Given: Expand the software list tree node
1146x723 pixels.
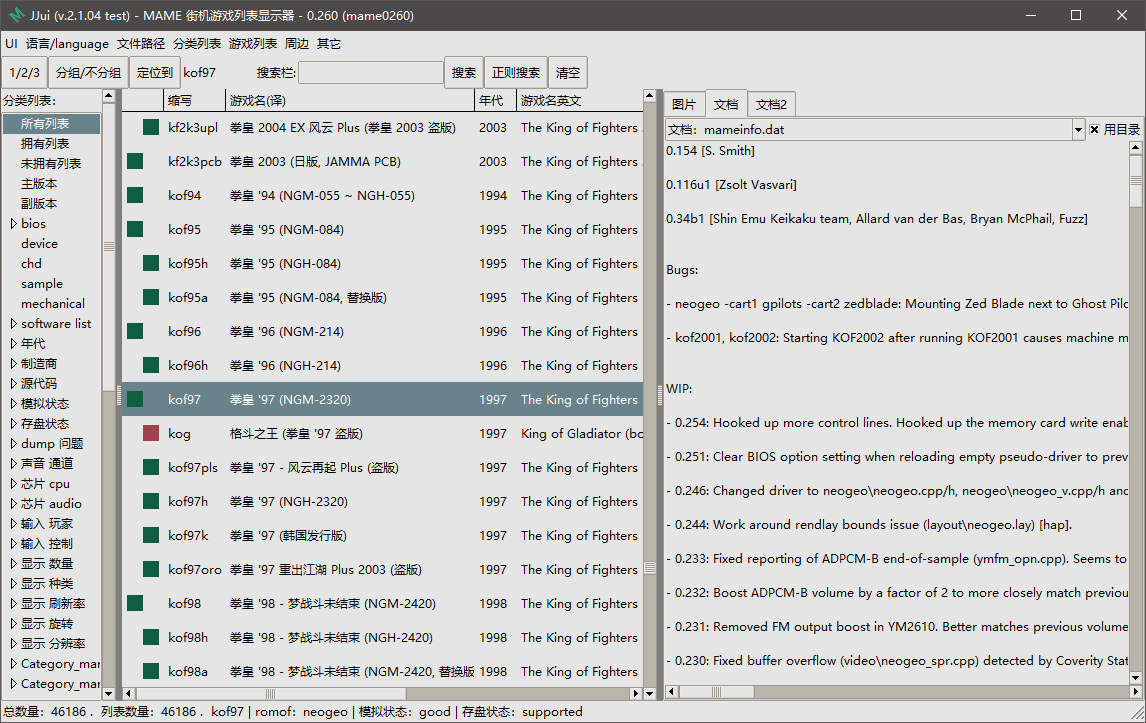Looking at the screenshot, I should [x=14, y=323].
